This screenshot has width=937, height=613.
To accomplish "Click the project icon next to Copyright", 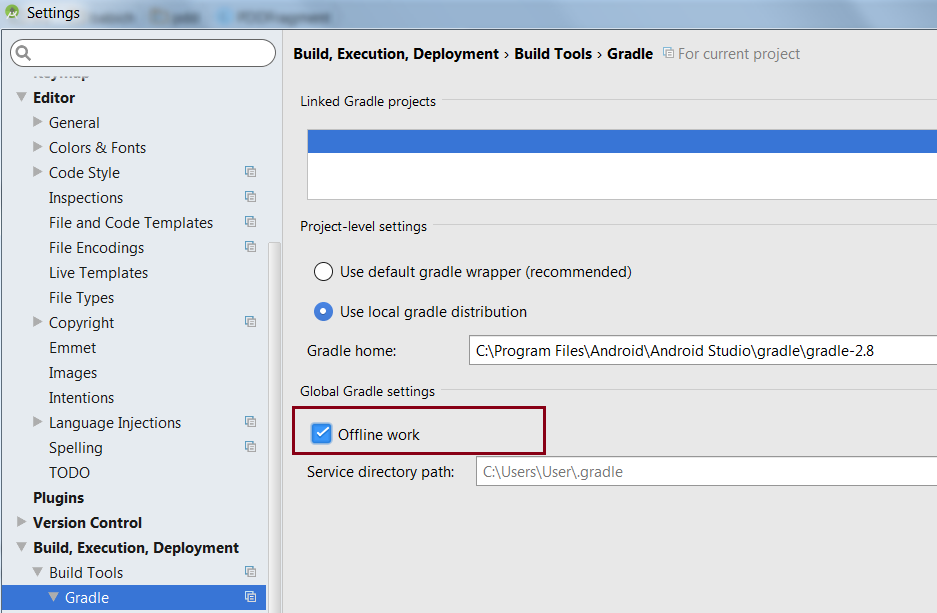I will [x=250, y=322].
